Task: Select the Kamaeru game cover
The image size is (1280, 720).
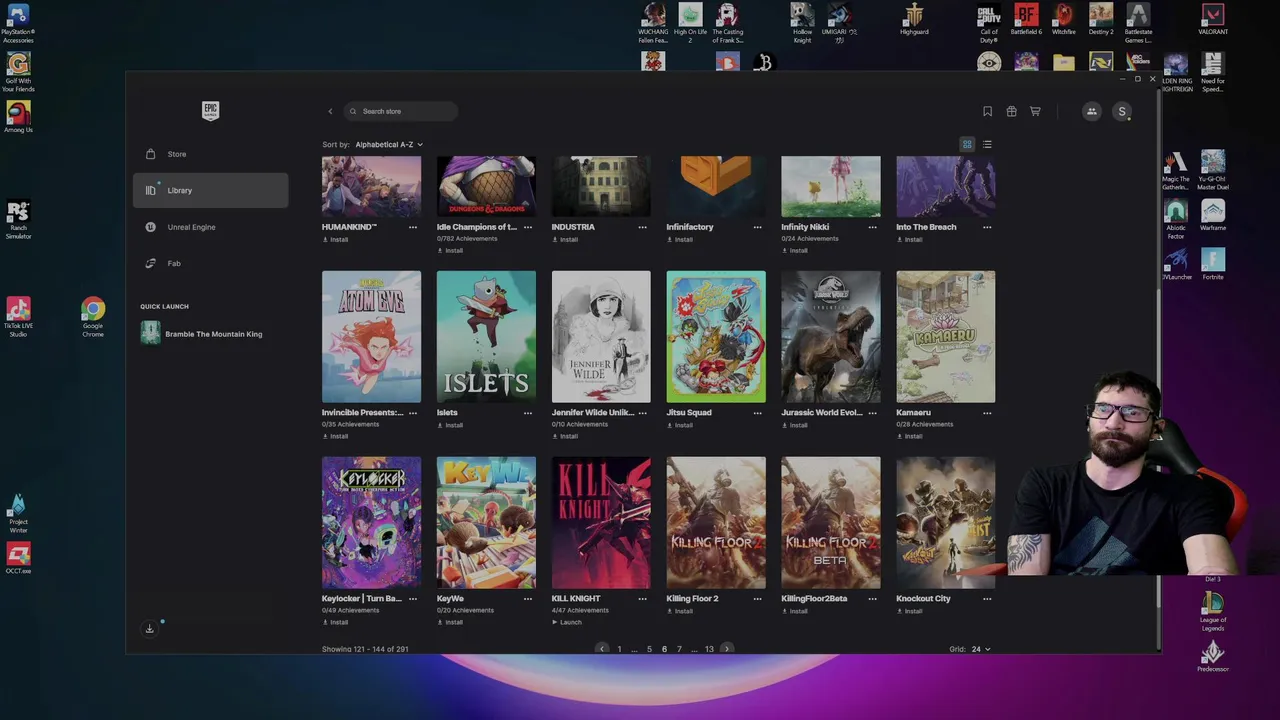Action: [946, 337]
